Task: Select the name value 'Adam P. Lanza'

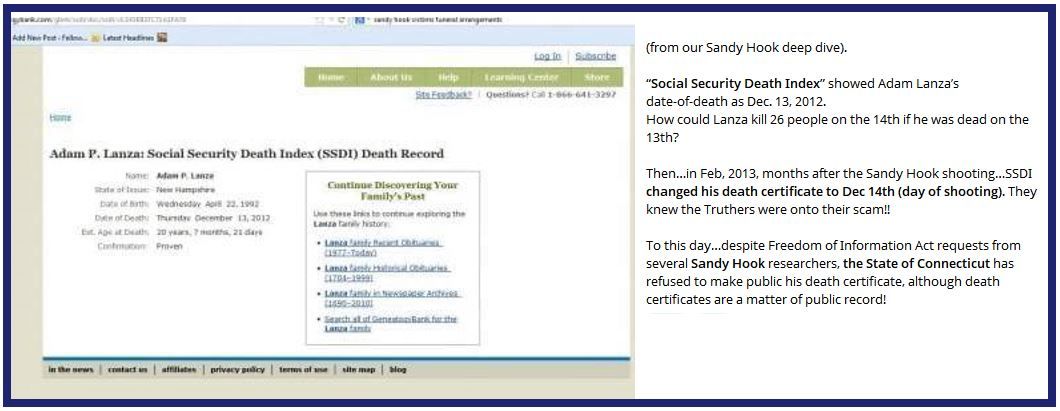Action: point(185,176)
